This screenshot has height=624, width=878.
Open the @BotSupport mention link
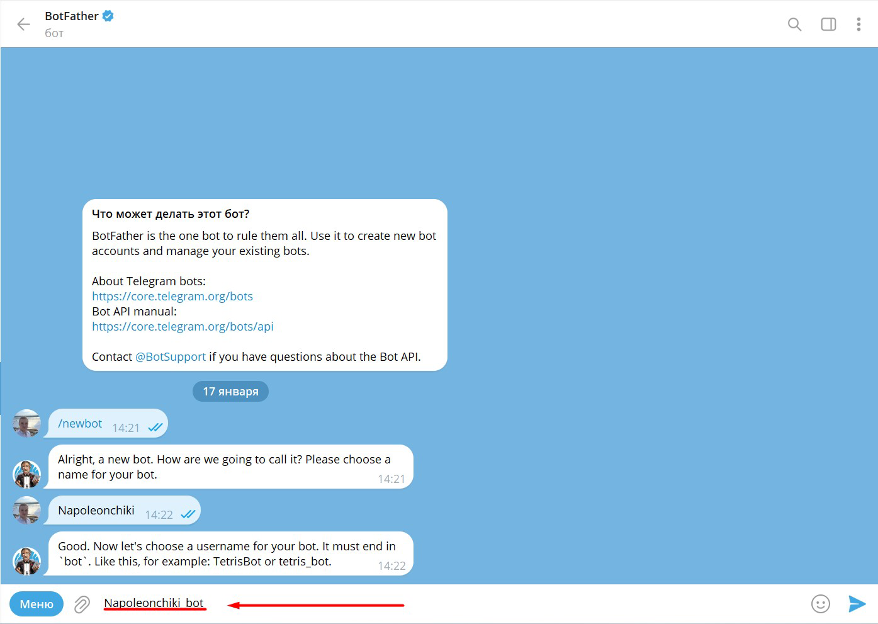point(170,357)
